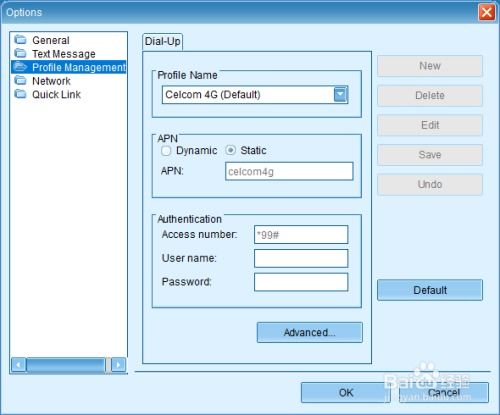Click the Celcom 4G (Default) combo box
Image resolution: width=500 pixels, height=415 pixels.
coord(255,95)
